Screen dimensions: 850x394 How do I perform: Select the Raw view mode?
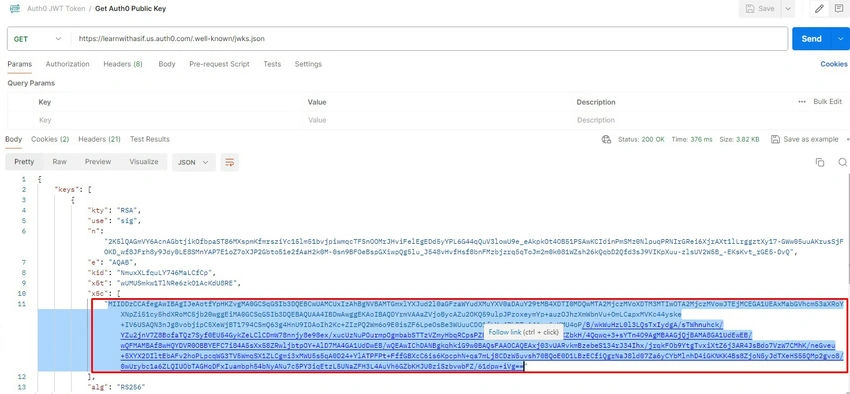point(60,162)
